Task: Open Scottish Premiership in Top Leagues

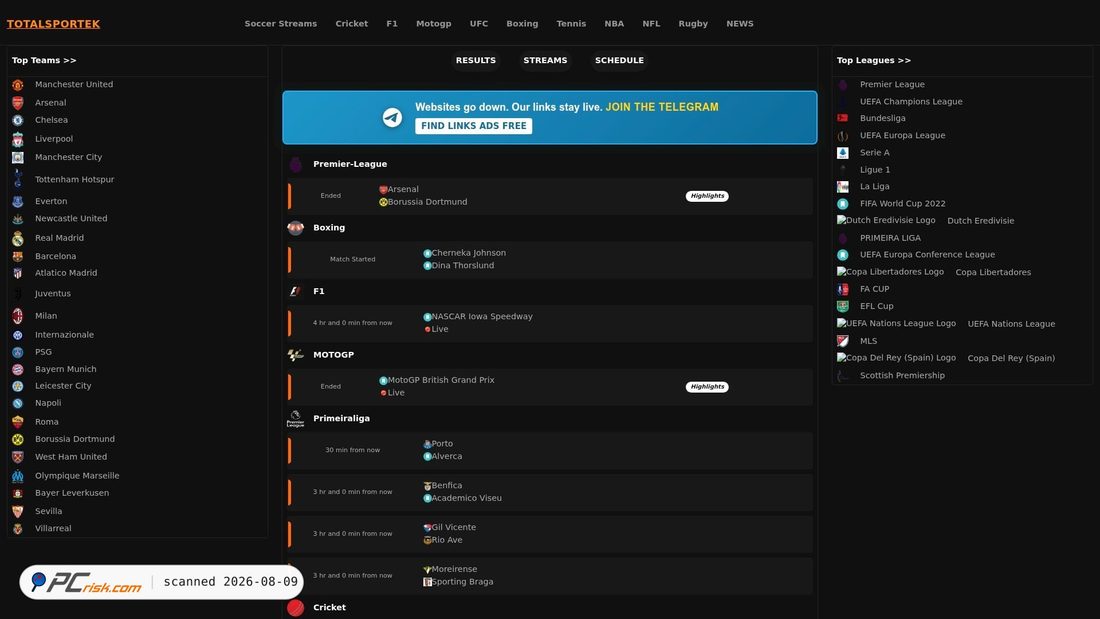Action: point(902,375)
